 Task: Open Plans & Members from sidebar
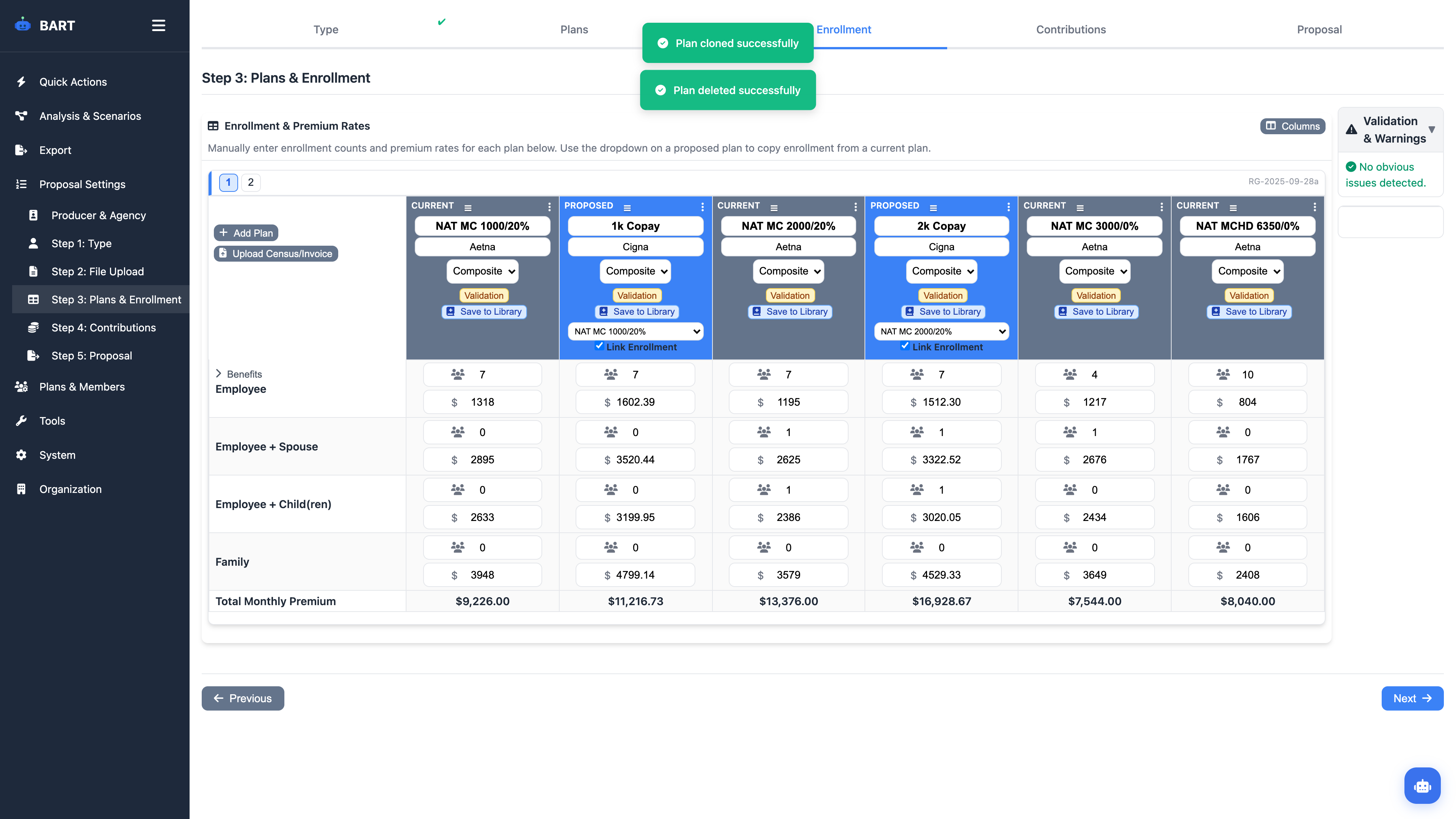(82, 387)
